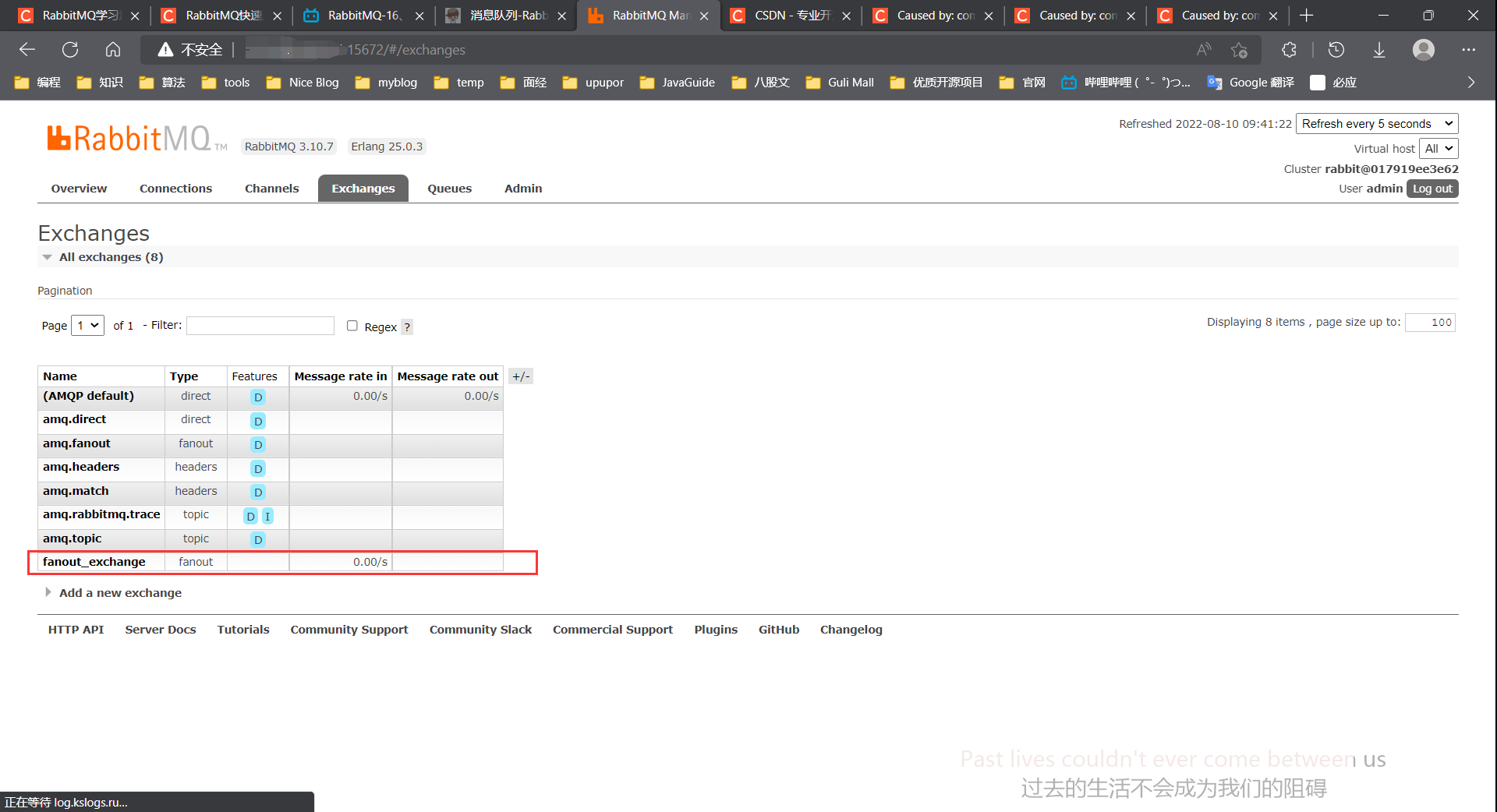Click the page size input field

pos(1430,322)
